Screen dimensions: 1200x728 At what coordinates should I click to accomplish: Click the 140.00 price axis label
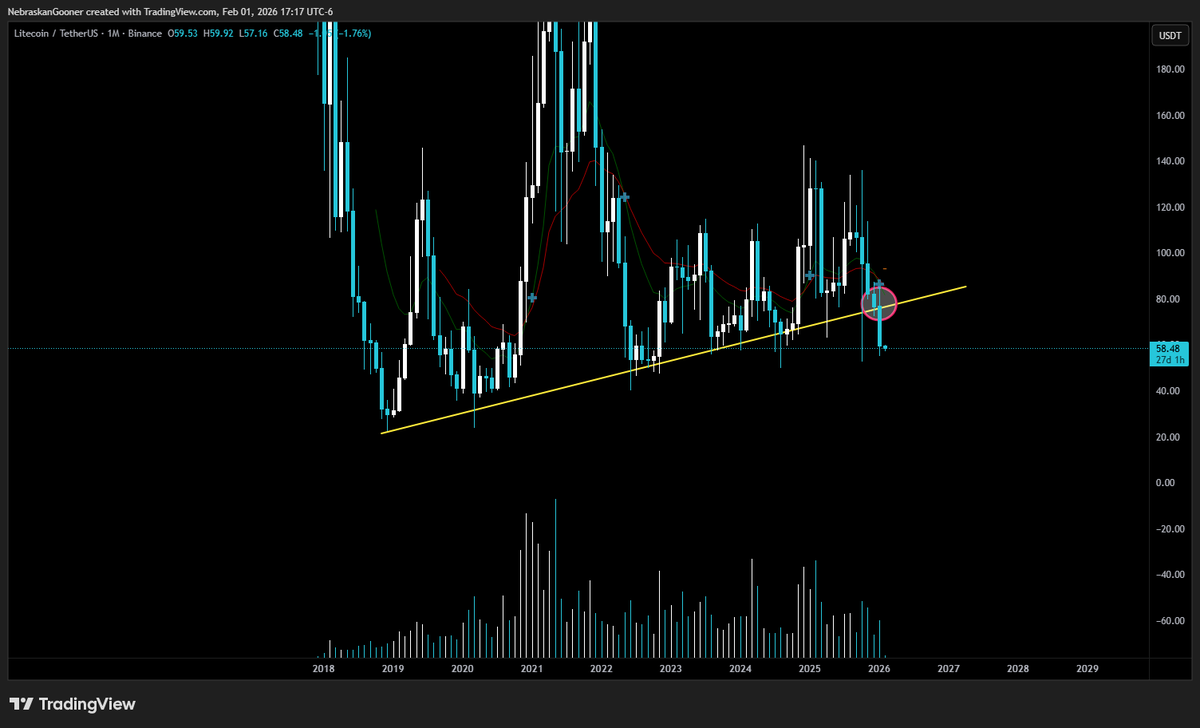pyautogui.click(x=1171, y=161)
